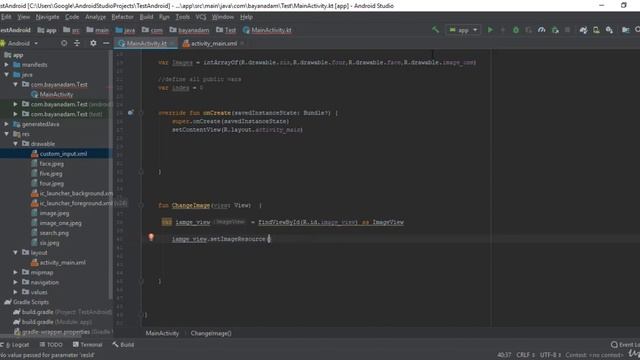Screen dimensions: 640x360
Task: Click the Attach debugger to process icon
Action: [x=555, y=30]
